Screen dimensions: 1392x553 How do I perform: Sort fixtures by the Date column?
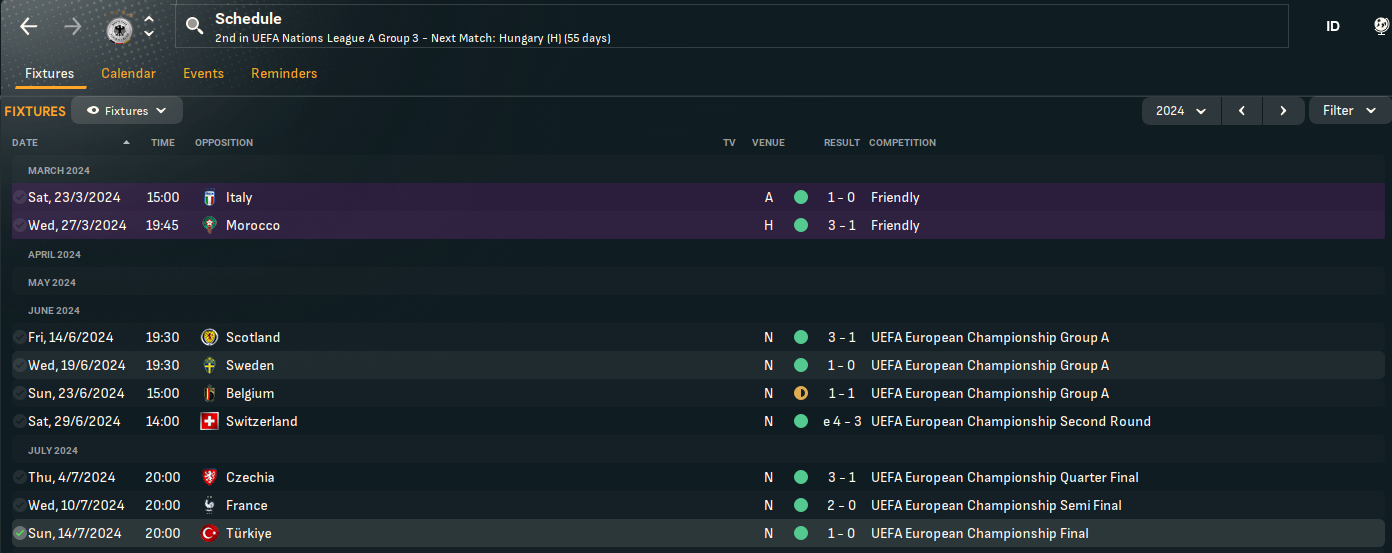tap(25, 143)
